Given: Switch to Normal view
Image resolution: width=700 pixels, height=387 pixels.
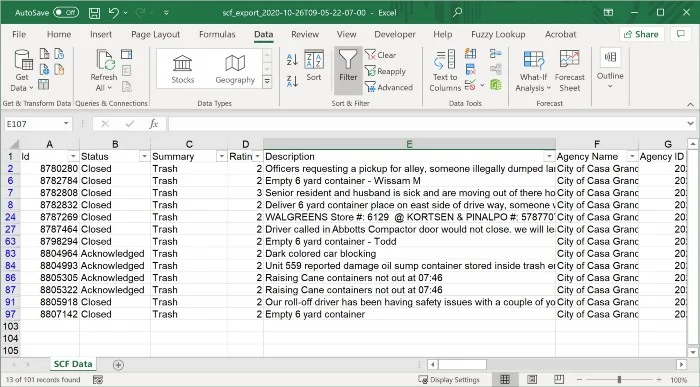Looking at the screenshot, I should pos(505,379).
